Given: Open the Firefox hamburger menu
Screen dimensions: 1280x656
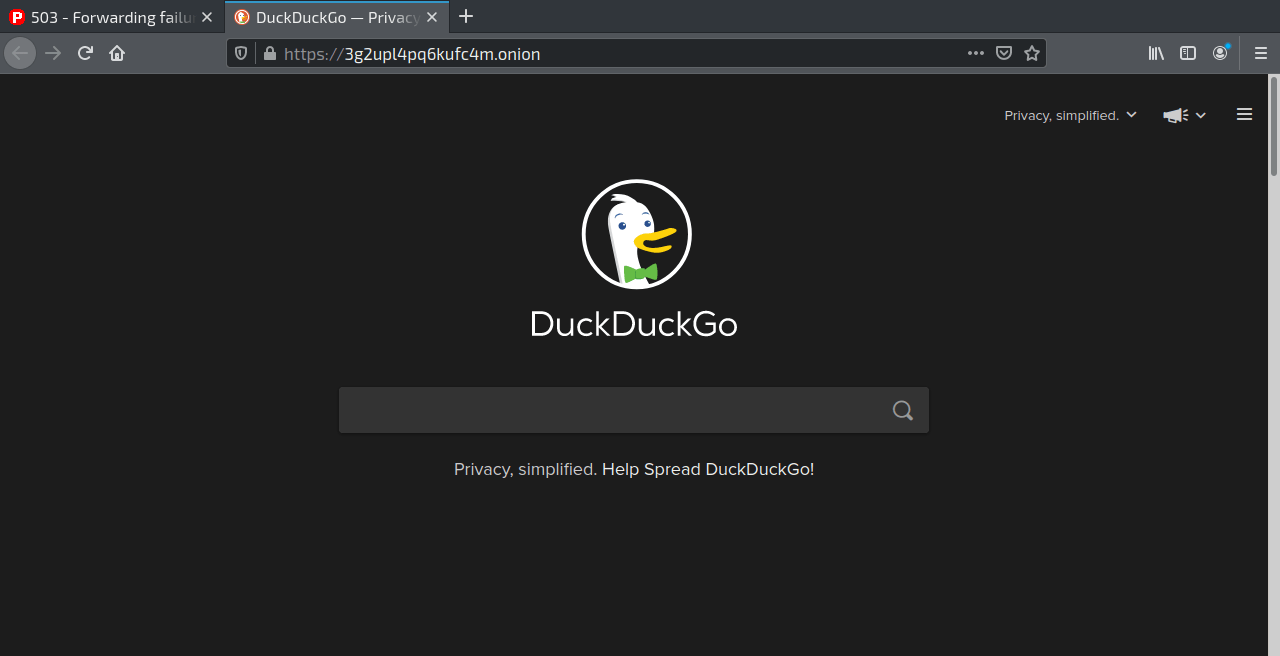Looking at the screenshot, I should coord(1260,53).
